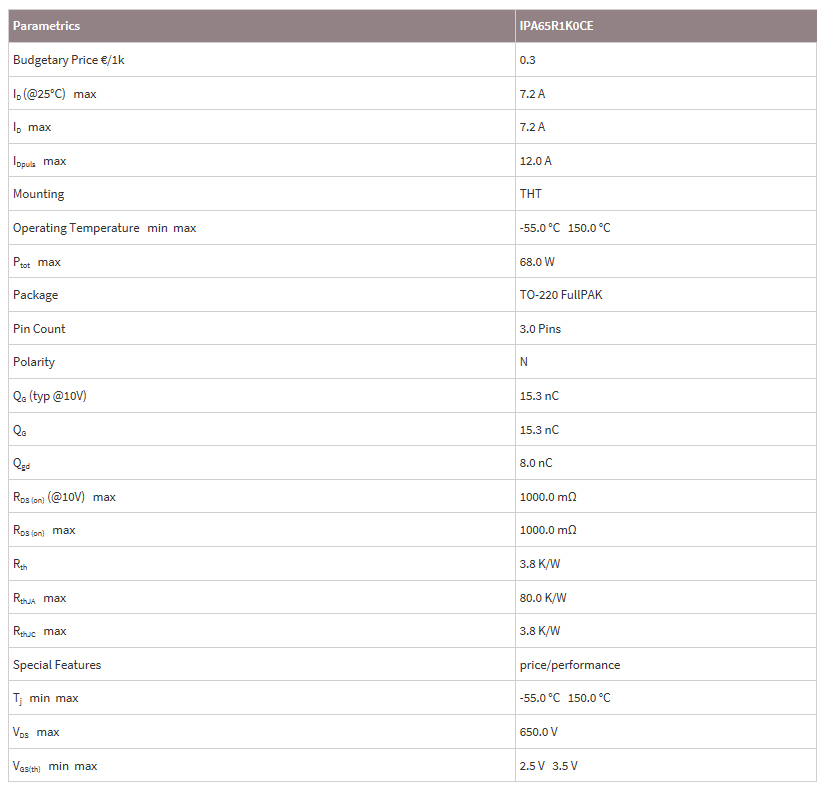Click the Package parameter label
The width and height of the screenshot is (826, 795).
[35, 295]
